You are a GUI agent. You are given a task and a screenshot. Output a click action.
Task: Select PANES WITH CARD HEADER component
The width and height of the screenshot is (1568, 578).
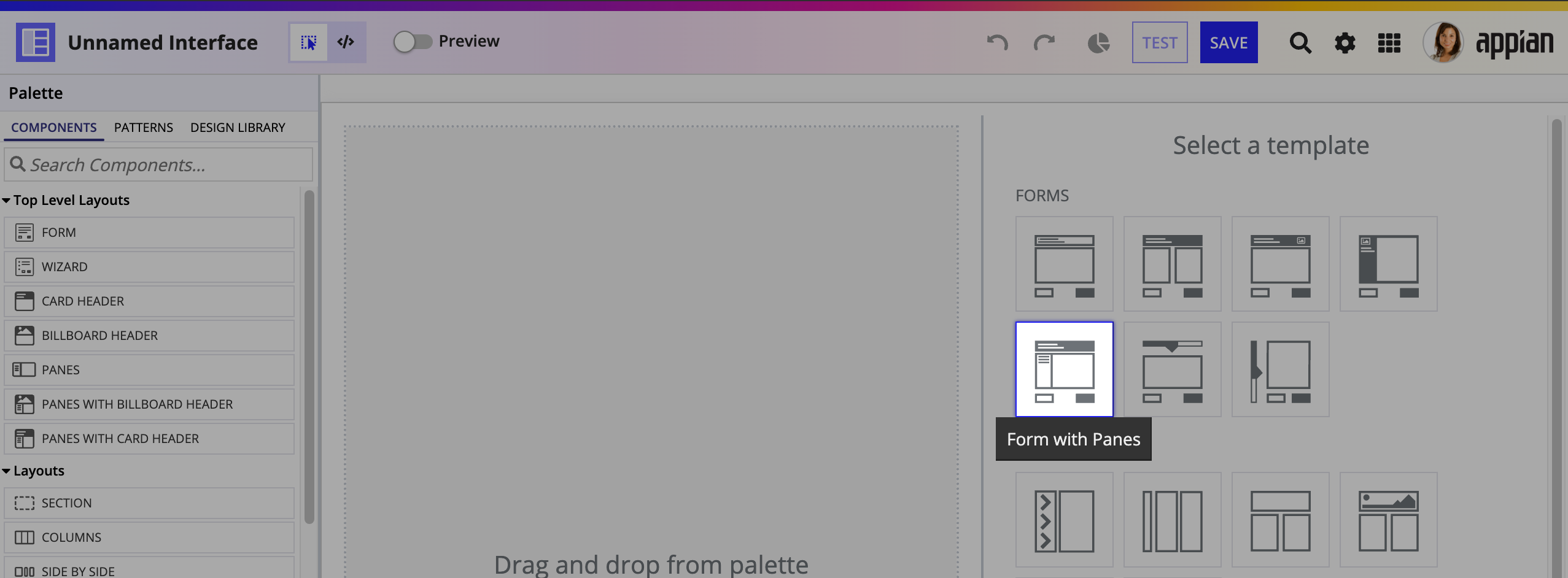[x=149, y=439]
